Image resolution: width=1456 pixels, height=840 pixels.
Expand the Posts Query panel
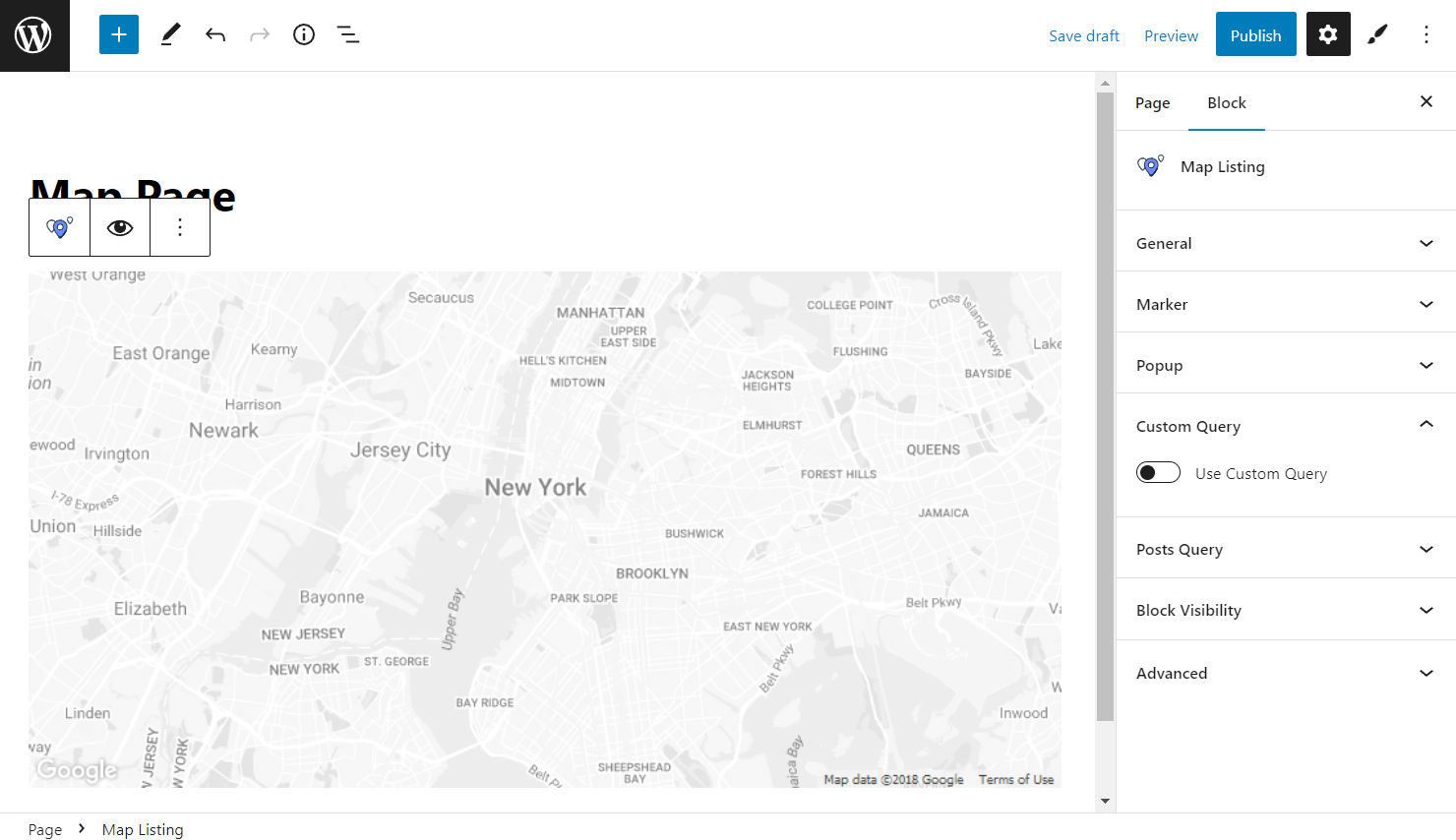1286,549
